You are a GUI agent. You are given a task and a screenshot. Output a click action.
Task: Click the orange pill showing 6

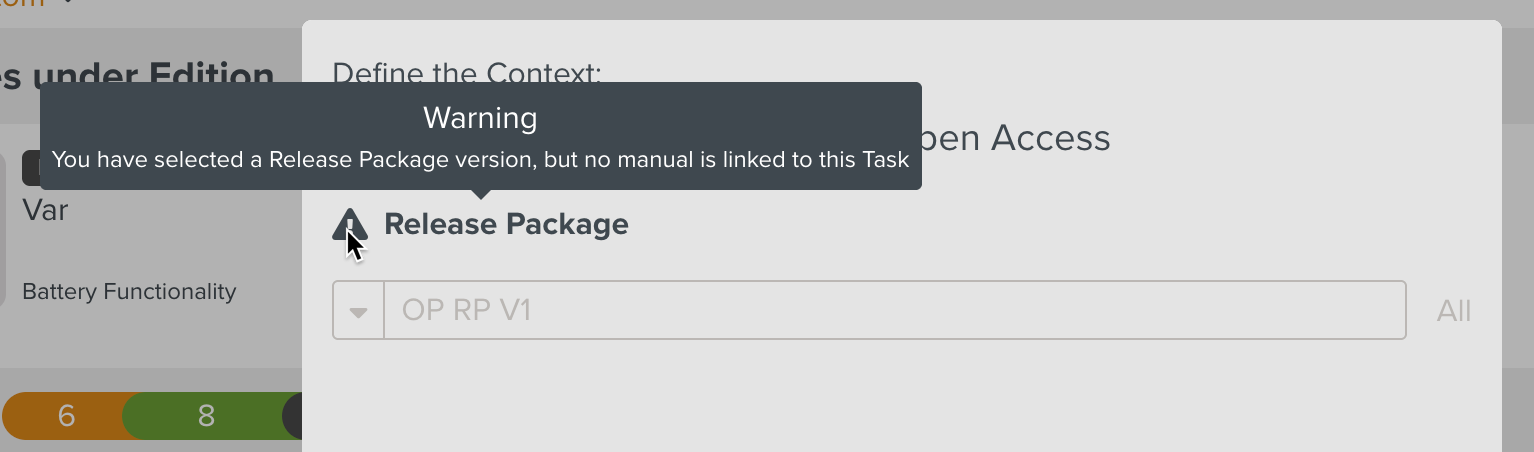(x=66, y=416)
